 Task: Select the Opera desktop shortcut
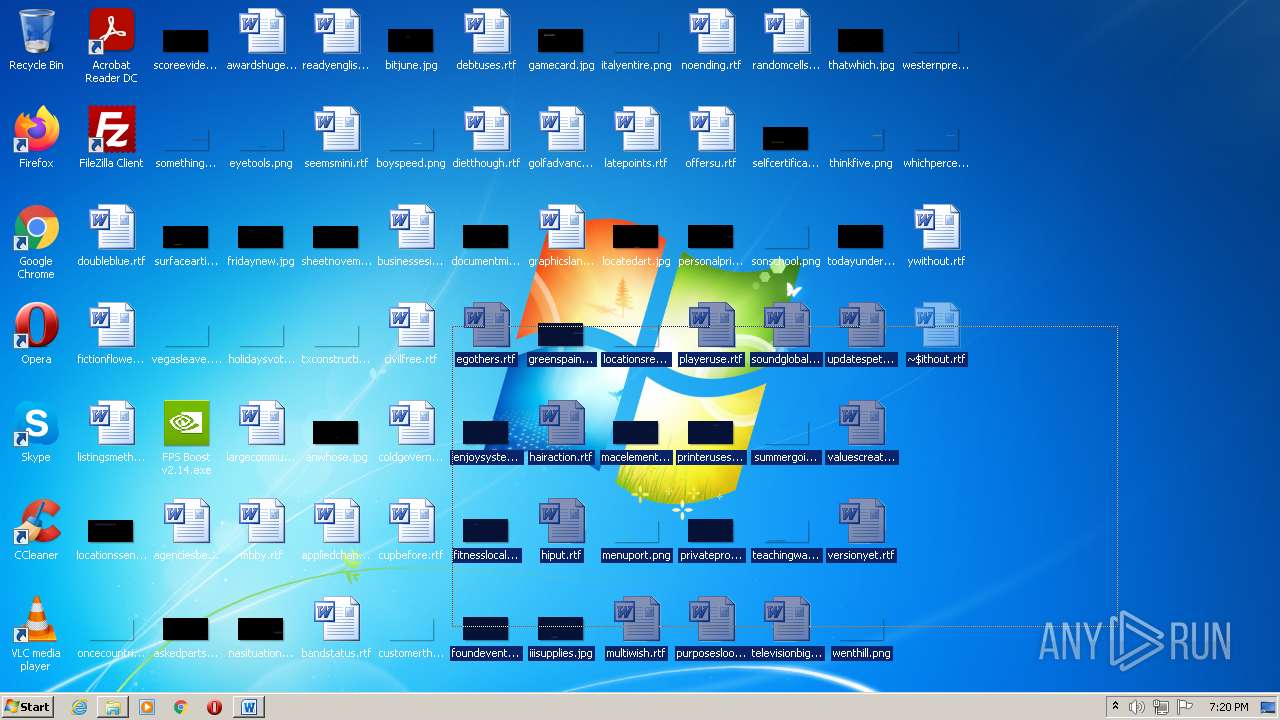(36, 334)
